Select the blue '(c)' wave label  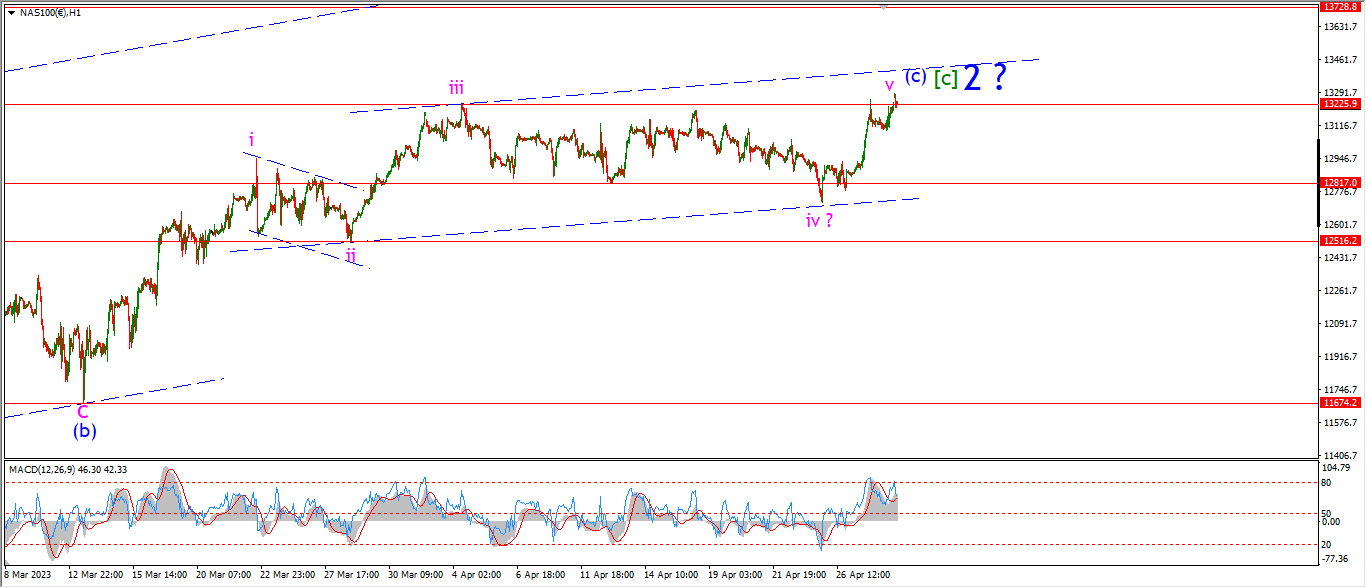(x=915, y=76)
